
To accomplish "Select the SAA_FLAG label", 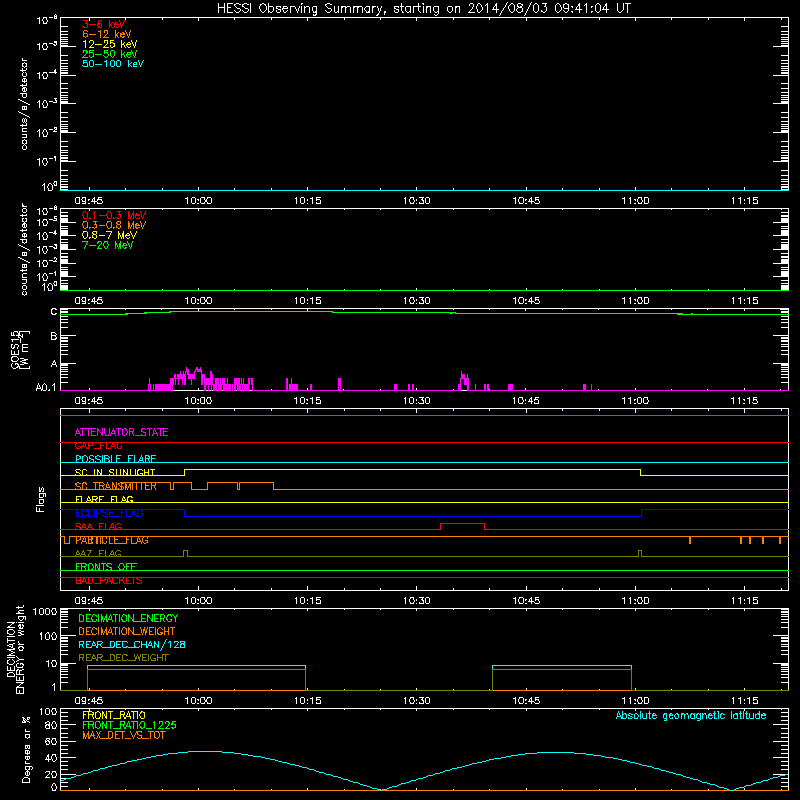I will point(98,527).
